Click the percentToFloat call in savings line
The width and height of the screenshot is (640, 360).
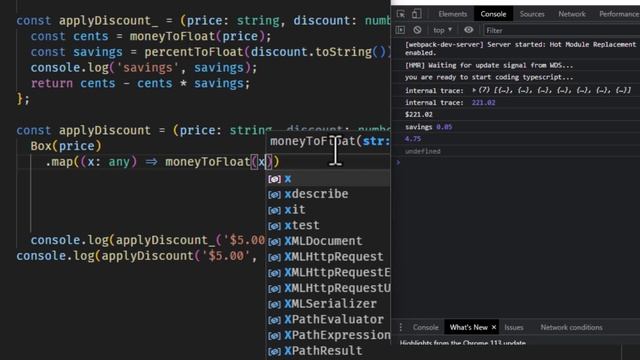(193, 52)
